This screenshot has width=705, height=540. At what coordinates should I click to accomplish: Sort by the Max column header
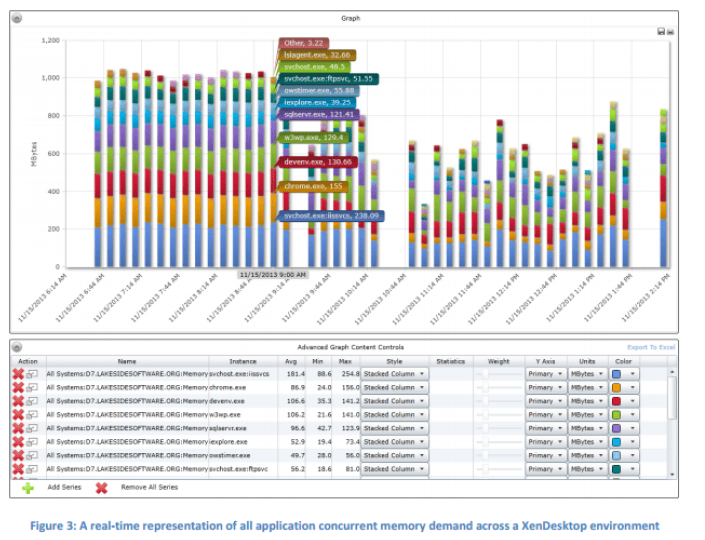pyautogui.click(x=345, y=361)
